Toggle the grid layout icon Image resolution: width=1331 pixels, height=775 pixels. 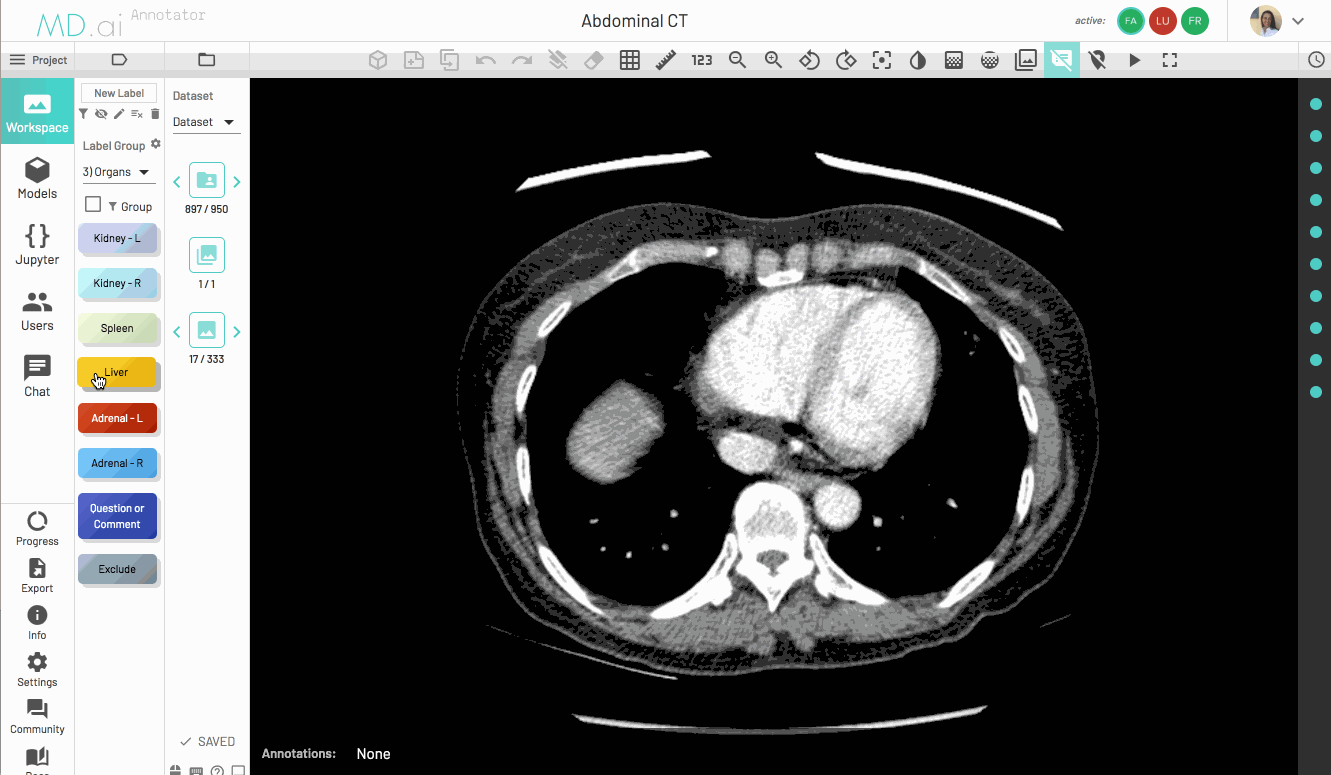coord(629,60)
